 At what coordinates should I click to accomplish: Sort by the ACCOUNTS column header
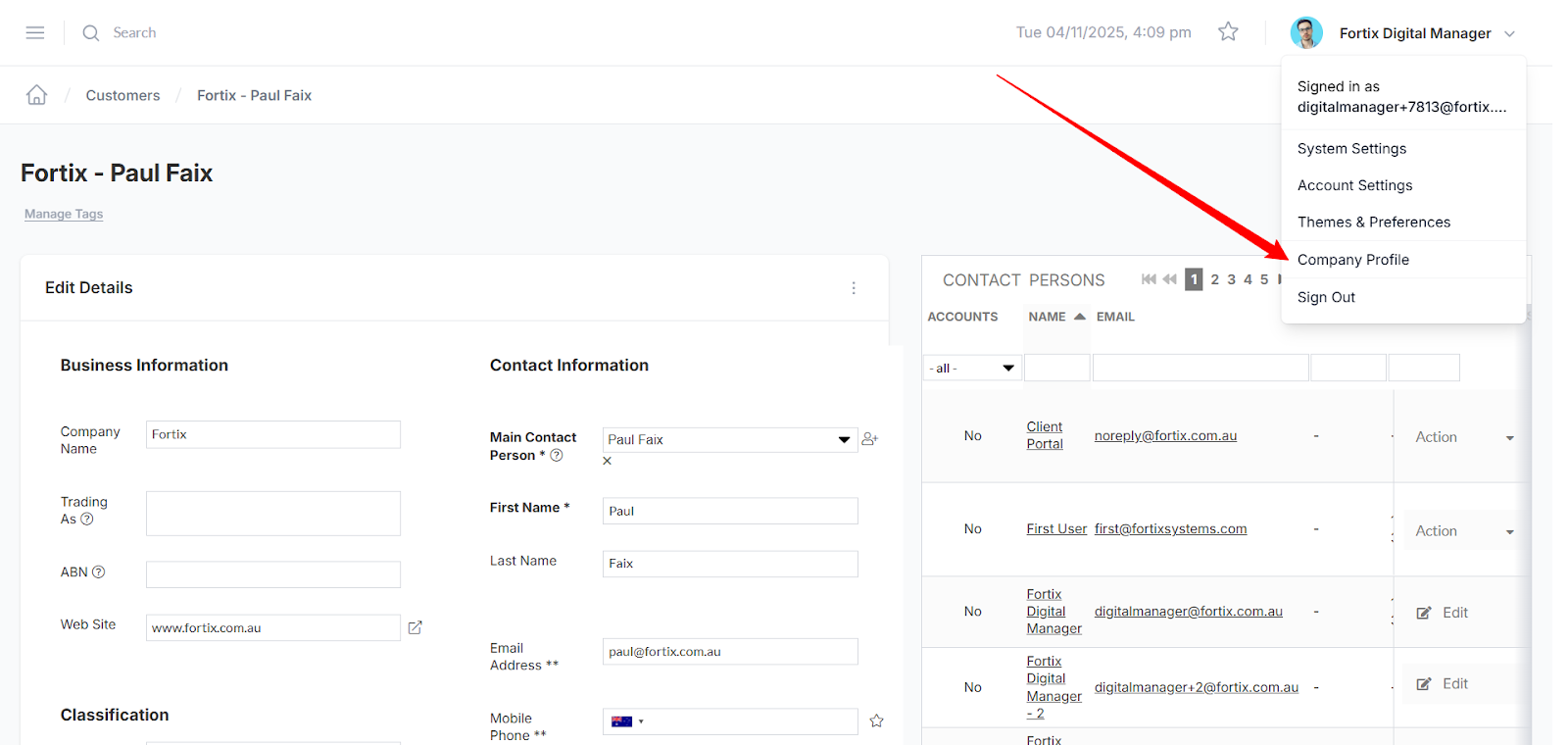(962, 317)
